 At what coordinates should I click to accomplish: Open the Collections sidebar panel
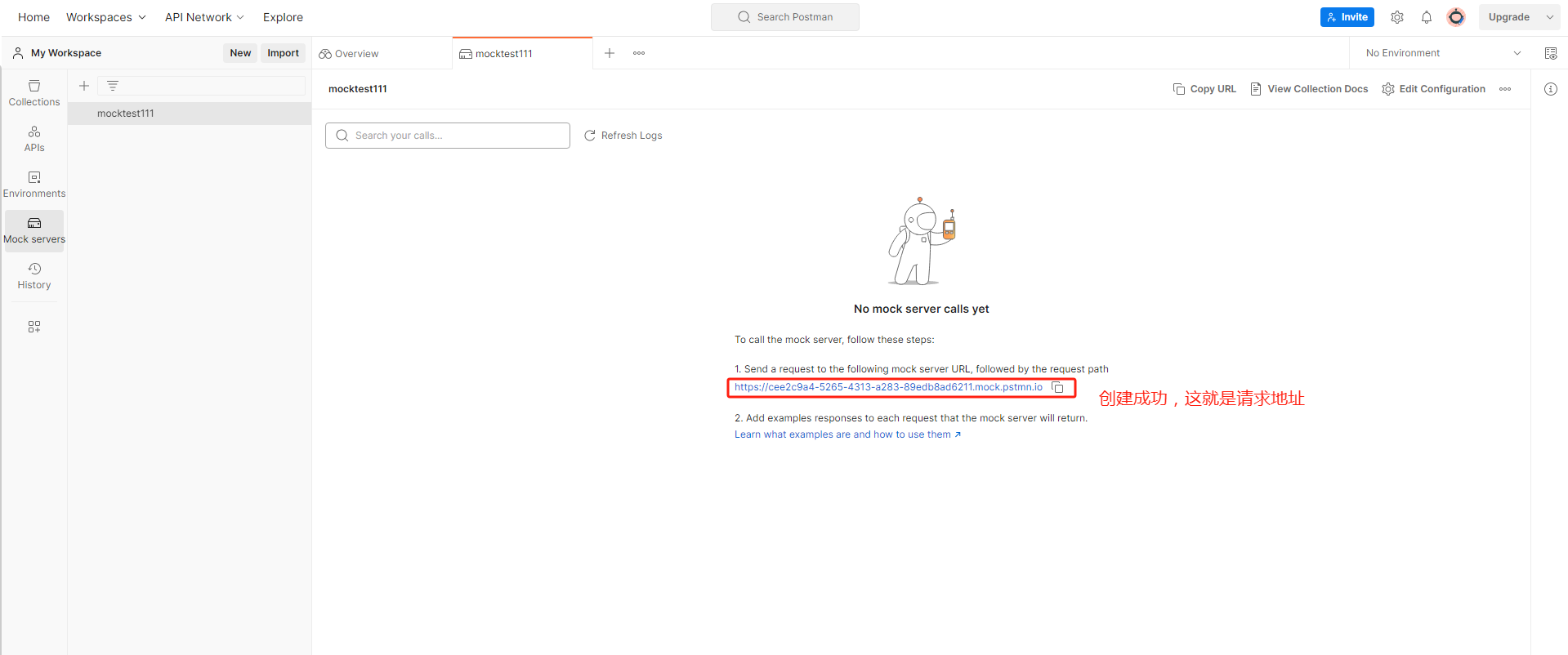coord(34,93)
